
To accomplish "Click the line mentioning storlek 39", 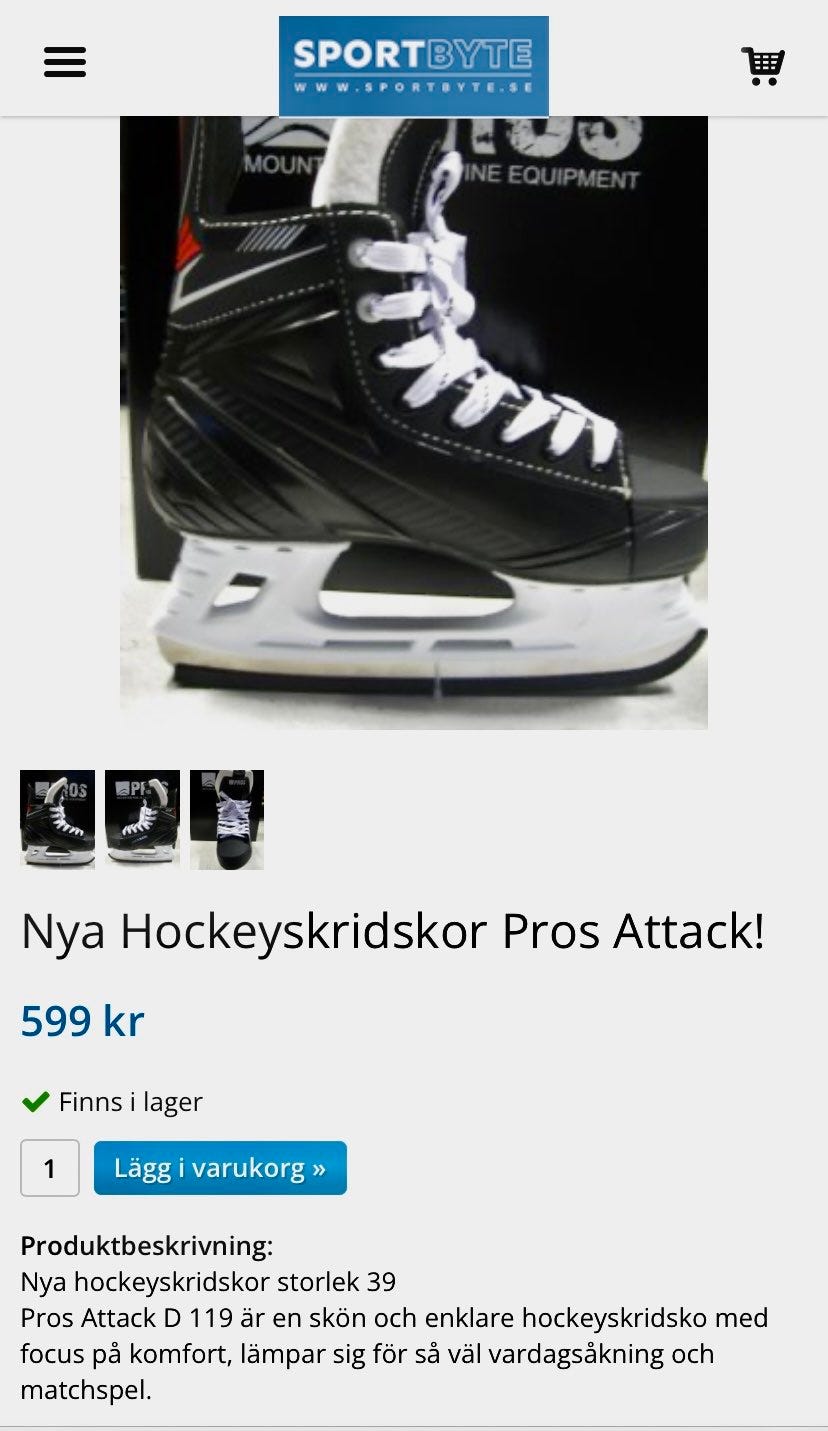I will pyautogui.click(x=208, y=1282).
